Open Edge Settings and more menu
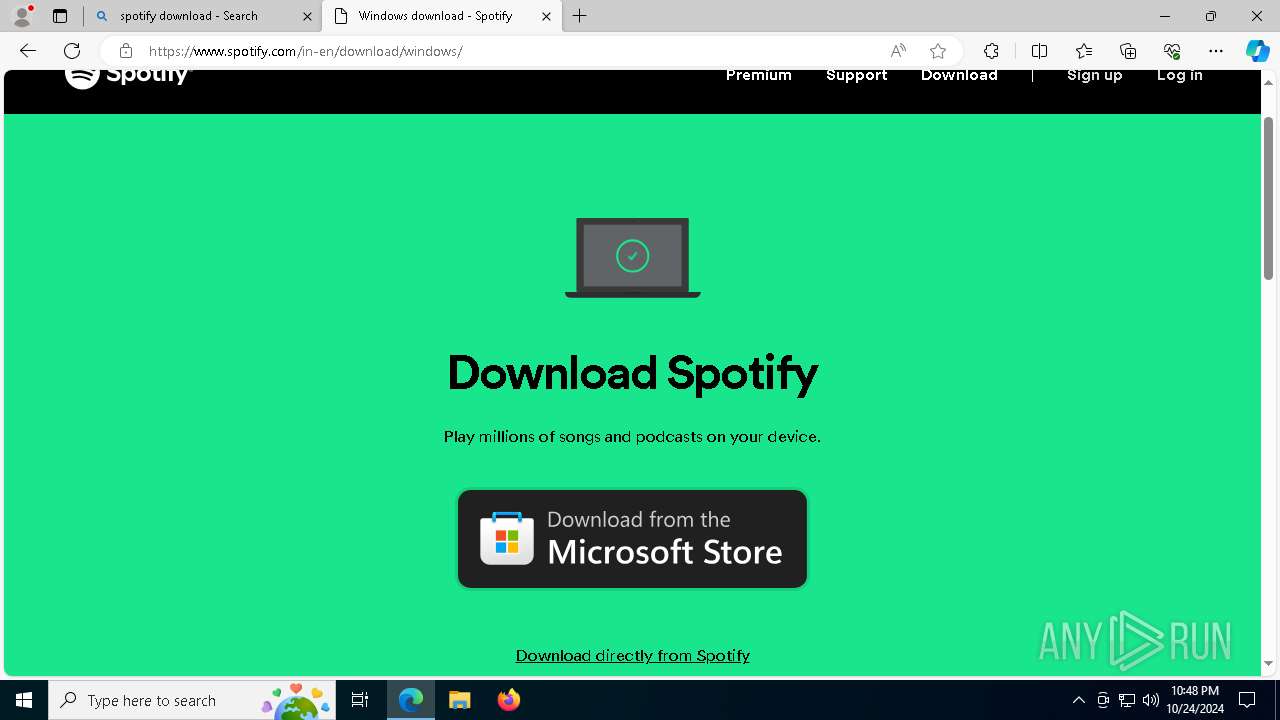Screen dimensions: 1280x720 1216,51
